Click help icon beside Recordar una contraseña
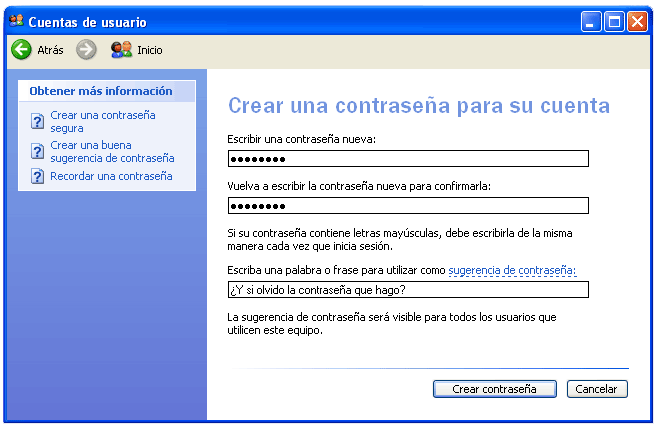Viewport: 660px width, 428px height. pyautogui.click(x=38, y=177)
